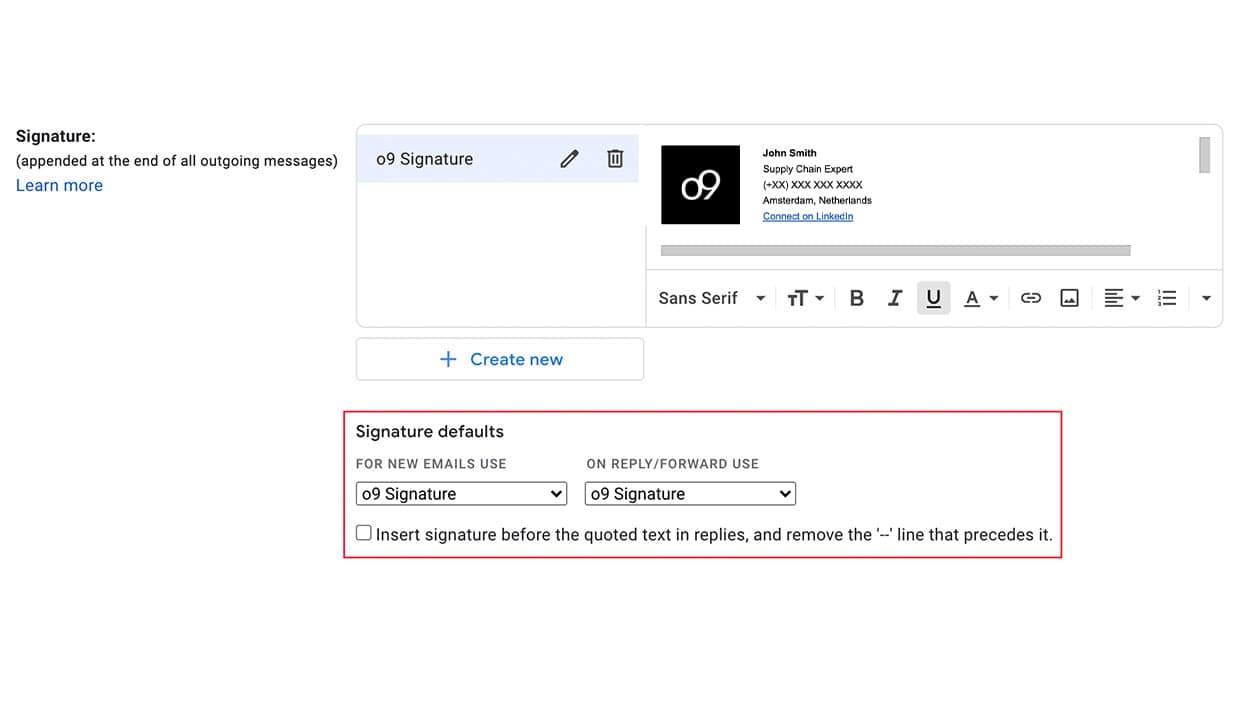Insert an image into the signature
Image resolution: width=1251 pixels, height=705 pixels.
coord(1069,298)
